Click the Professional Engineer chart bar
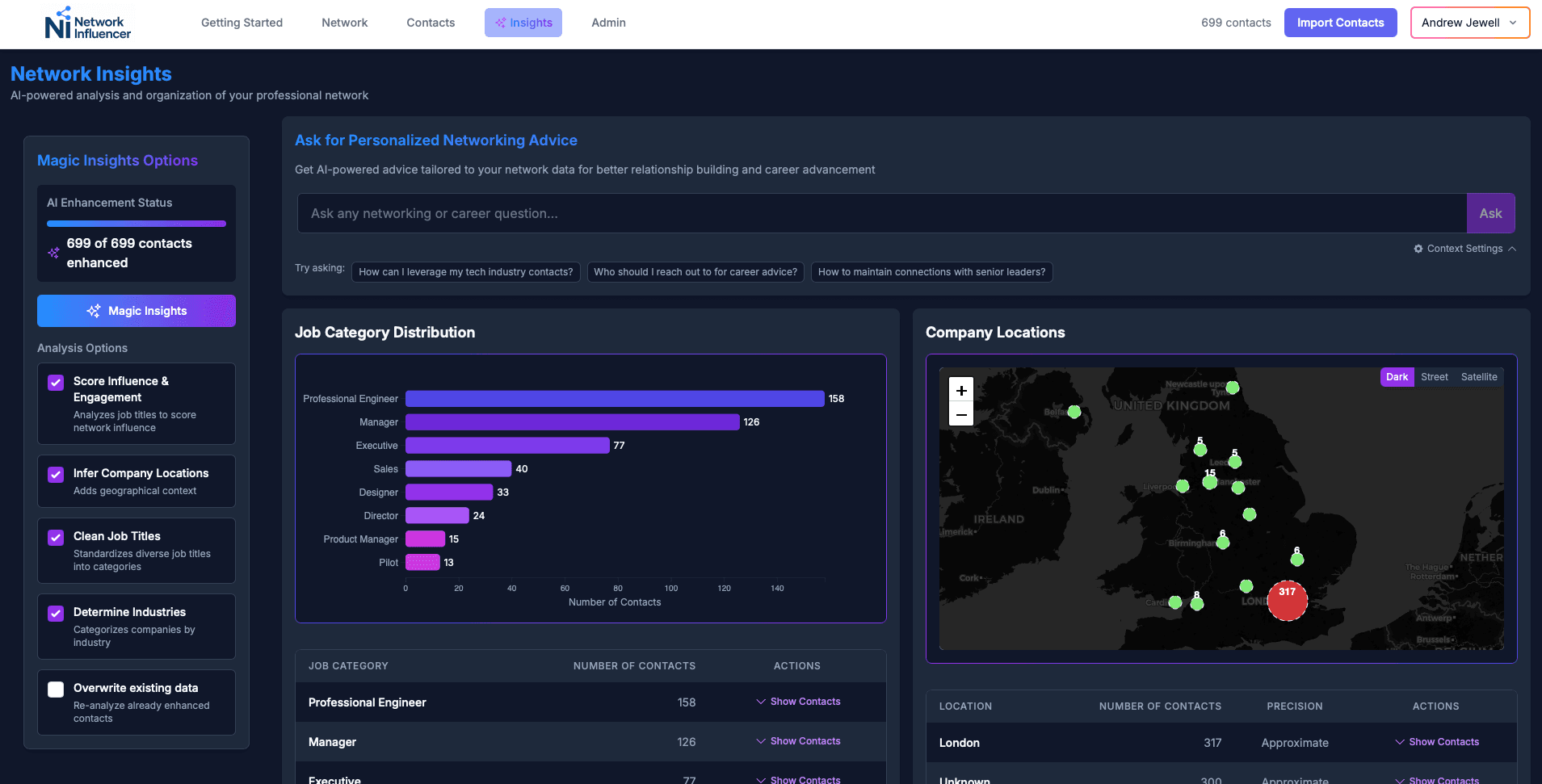The height and width of the screenshot is (784, 1542). coord(614,399)
